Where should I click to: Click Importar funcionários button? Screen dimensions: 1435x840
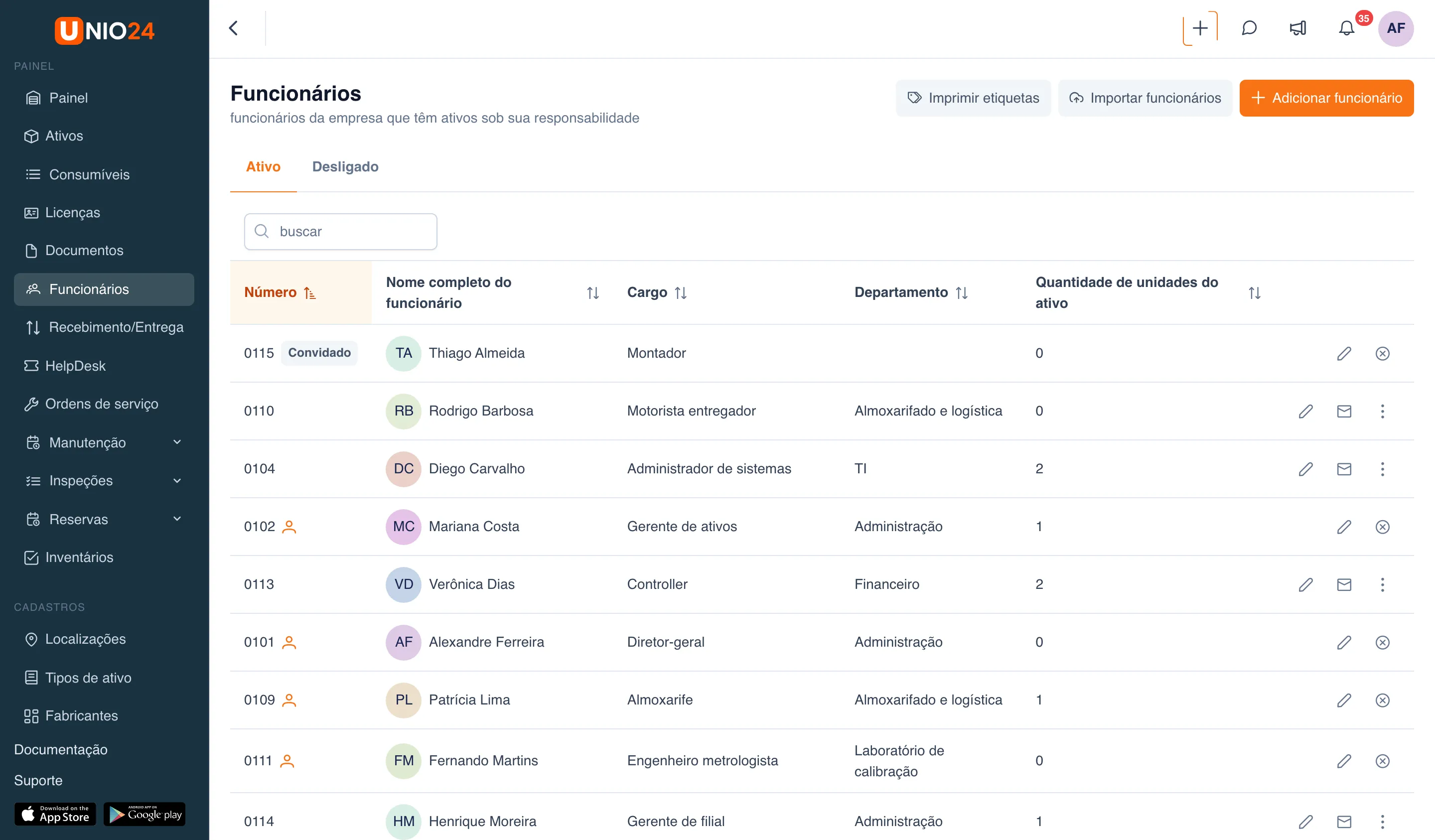[1145, 98]
